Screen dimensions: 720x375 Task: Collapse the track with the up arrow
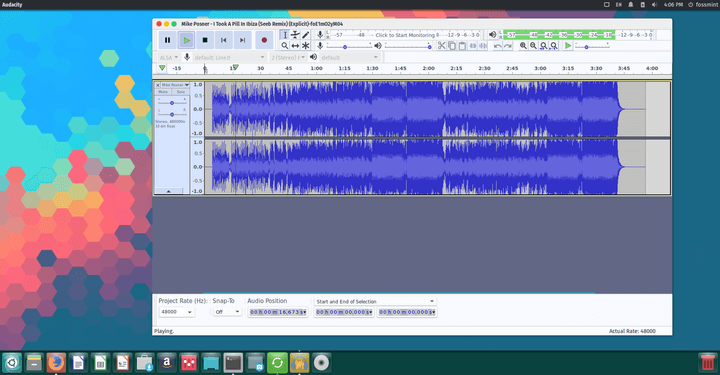169,191
